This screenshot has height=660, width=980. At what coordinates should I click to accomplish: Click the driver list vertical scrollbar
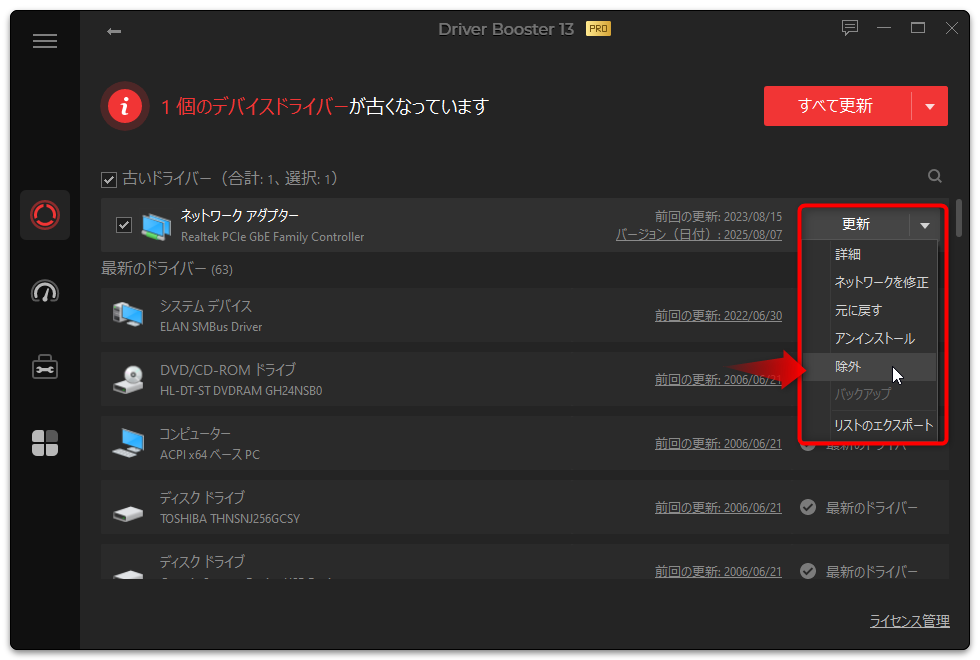tap(959, 218)
